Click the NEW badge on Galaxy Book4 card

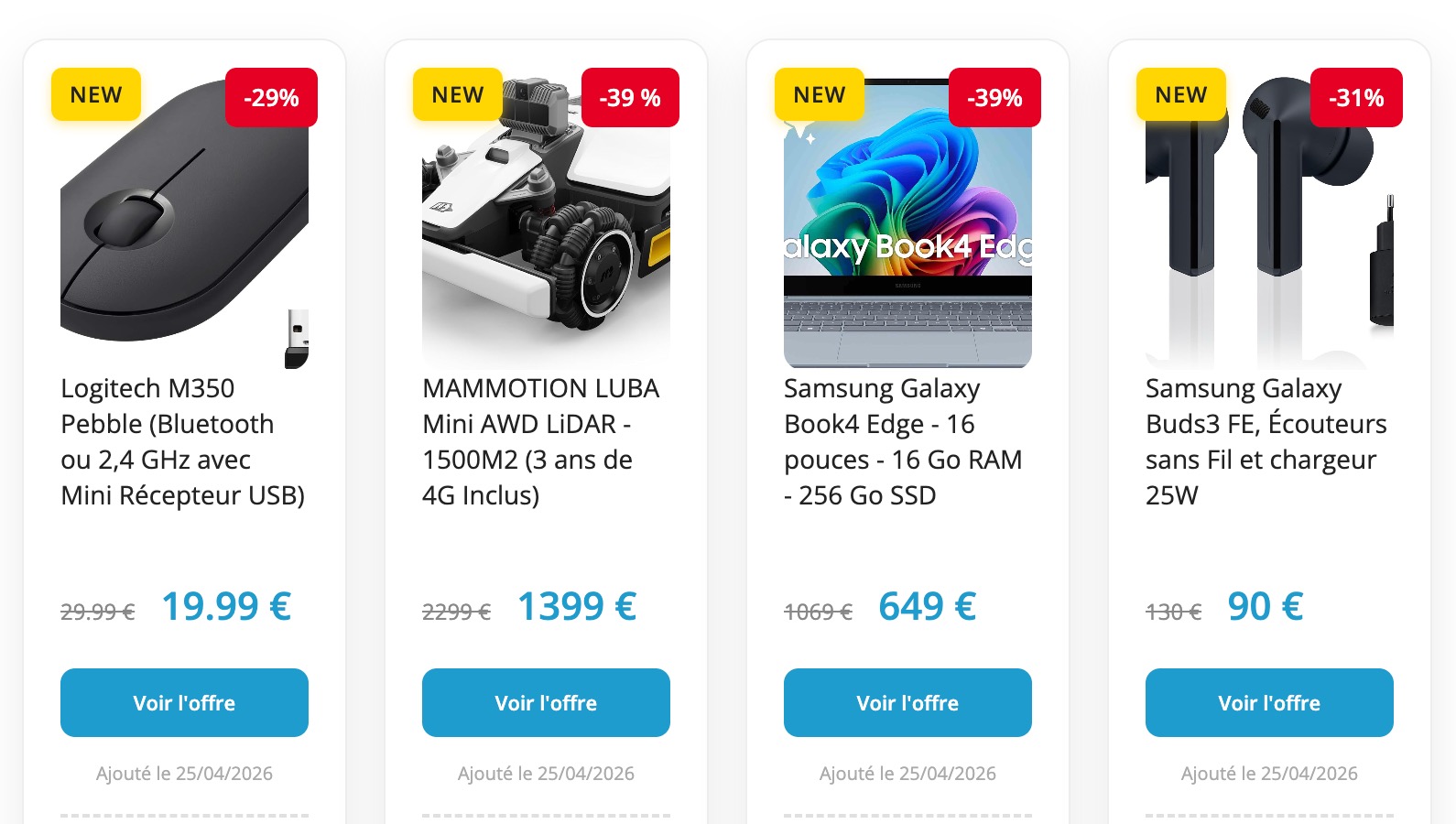pos(820,95)
